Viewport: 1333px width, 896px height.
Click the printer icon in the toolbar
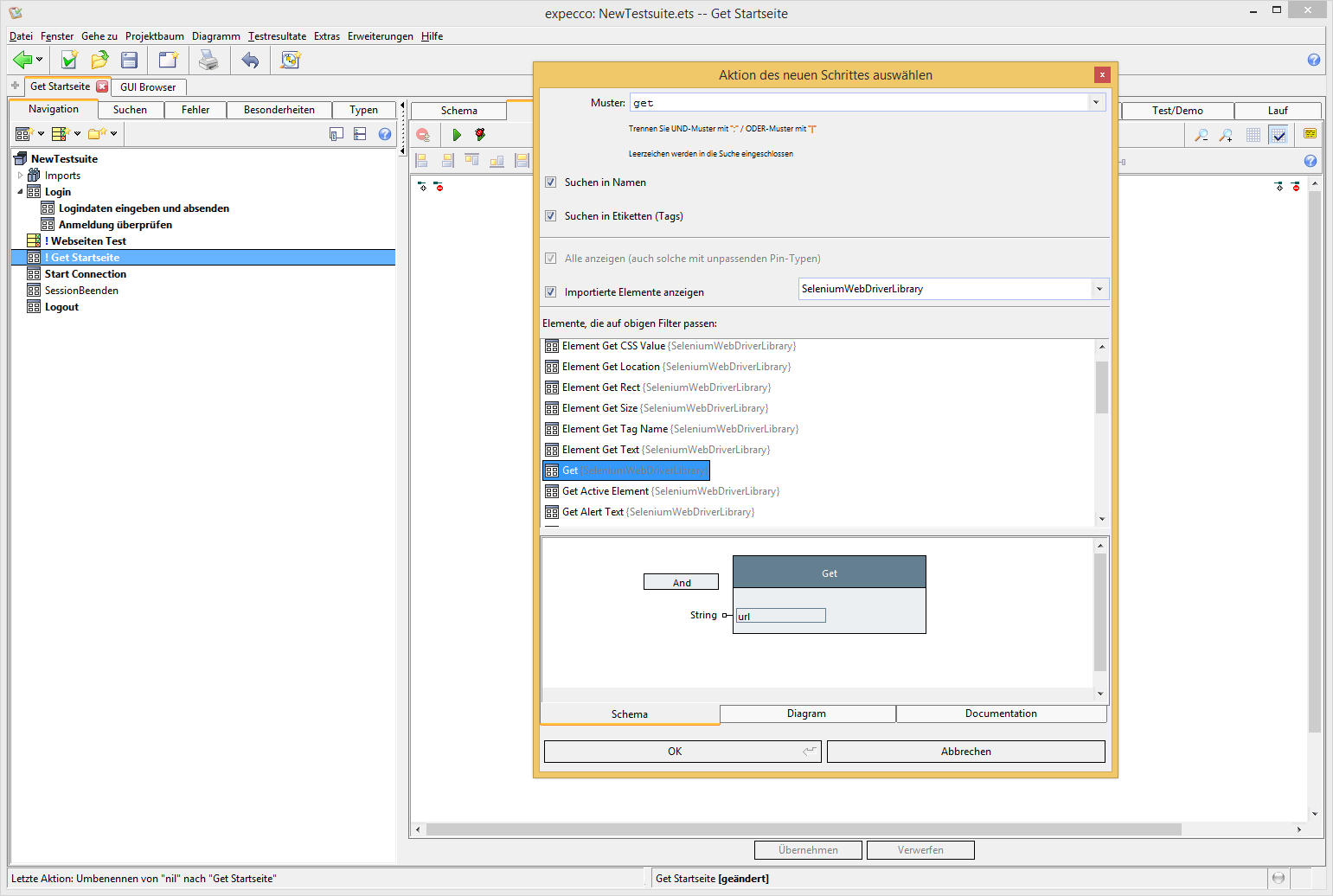tap(208, 60)
